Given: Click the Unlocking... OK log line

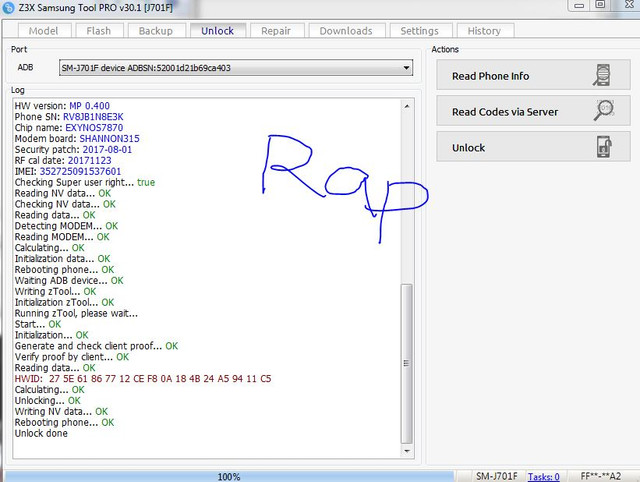Looking at the screenshot, I should pyautogui.click(x=48, y=401).
